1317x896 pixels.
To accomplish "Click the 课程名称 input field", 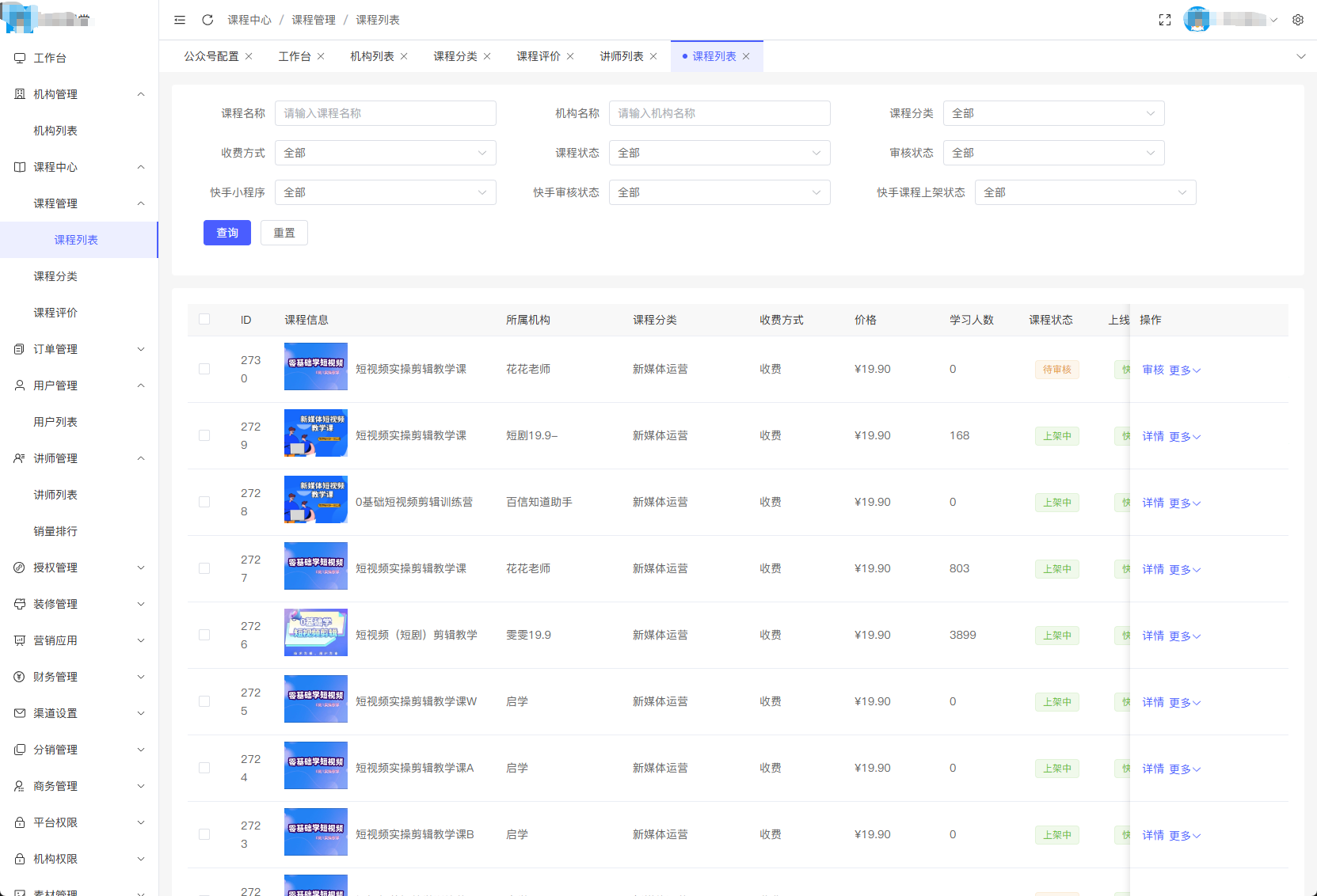I will [x=385, y=113].
